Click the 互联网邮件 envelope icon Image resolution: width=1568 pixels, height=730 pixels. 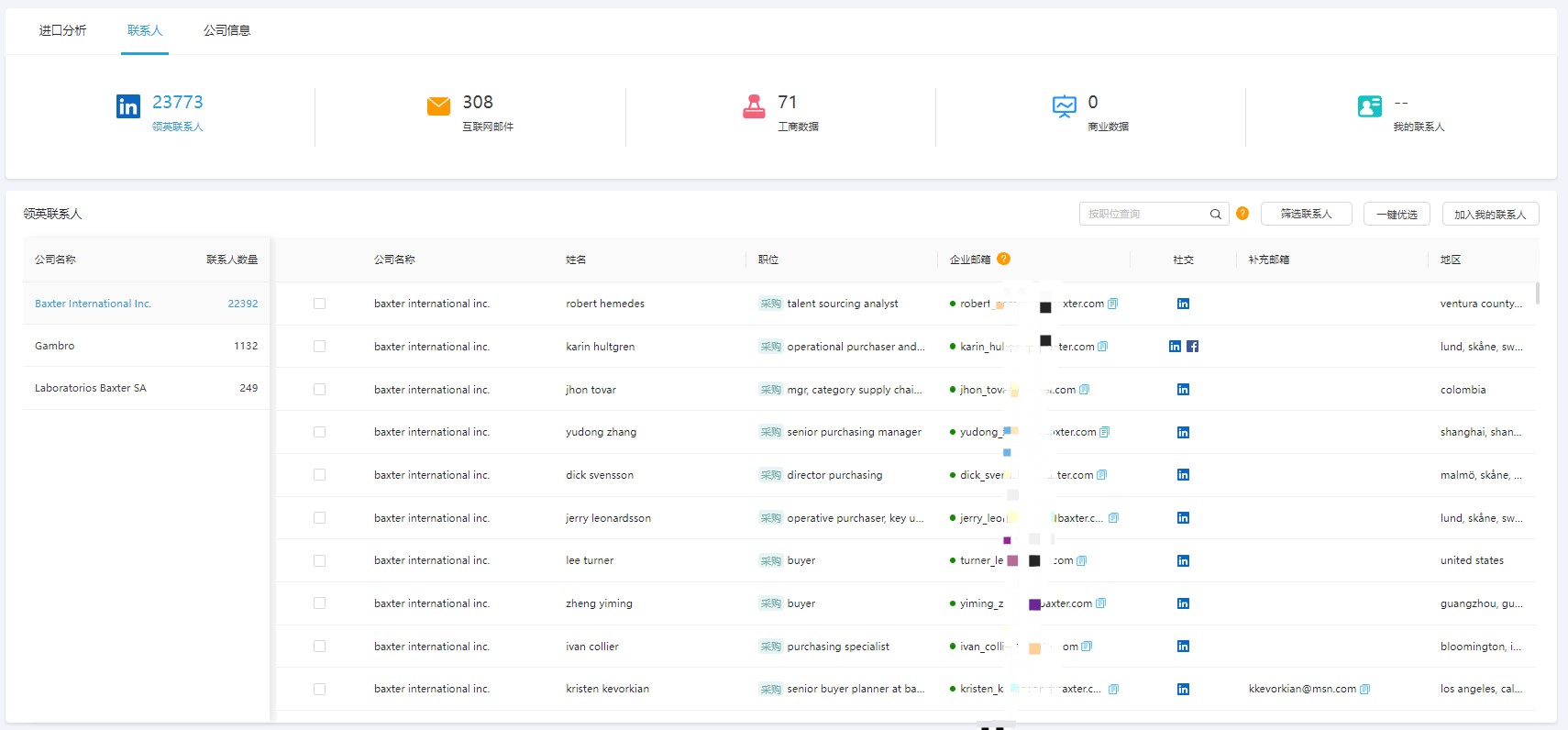[x=438, y=106]
